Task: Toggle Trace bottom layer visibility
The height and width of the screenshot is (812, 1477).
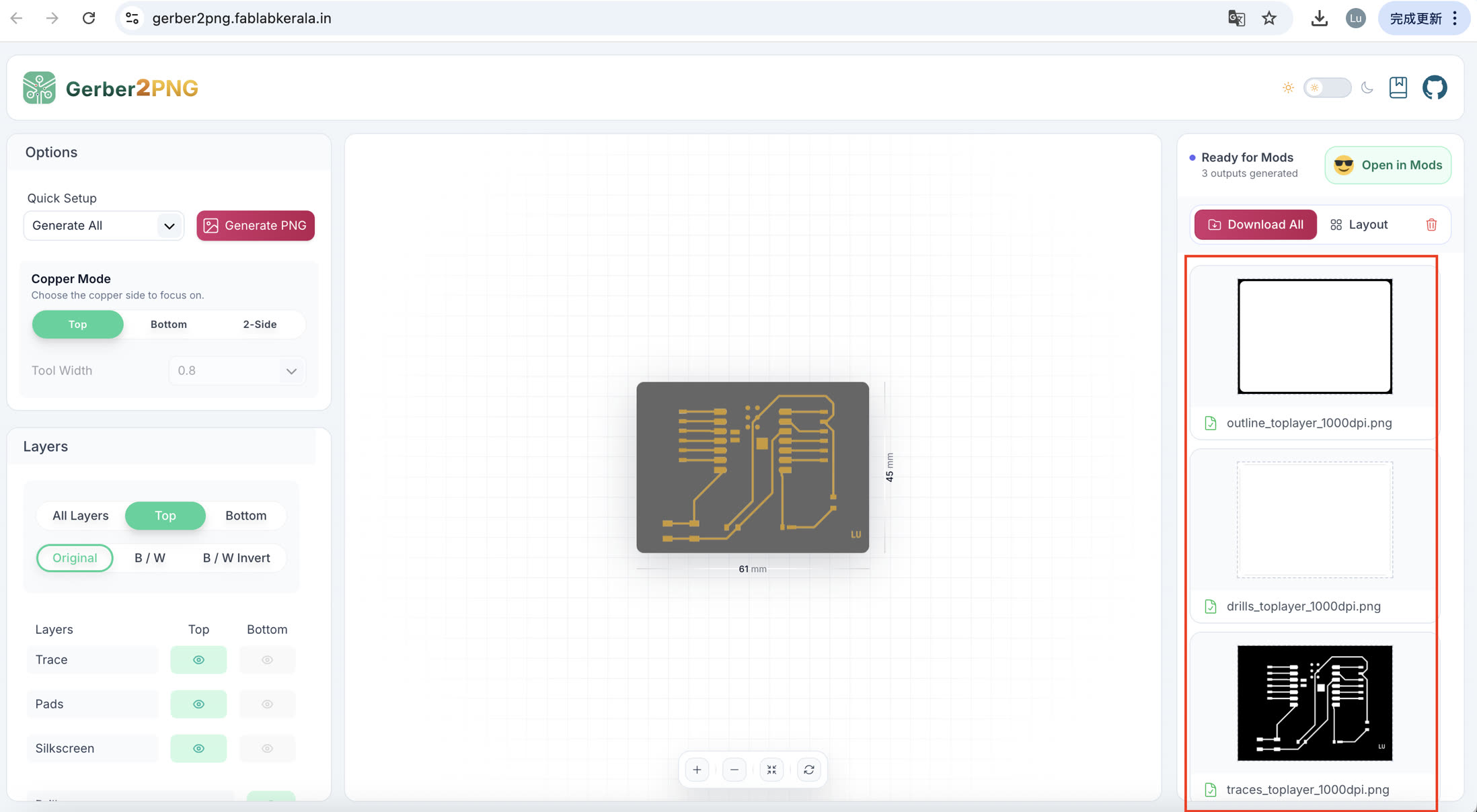Action: click(x=267, y=659)
